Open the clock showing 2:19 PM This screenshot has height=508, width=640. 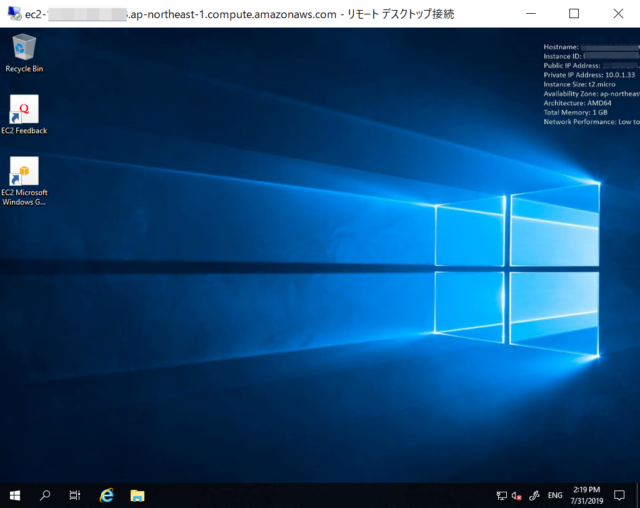[587, 495]
